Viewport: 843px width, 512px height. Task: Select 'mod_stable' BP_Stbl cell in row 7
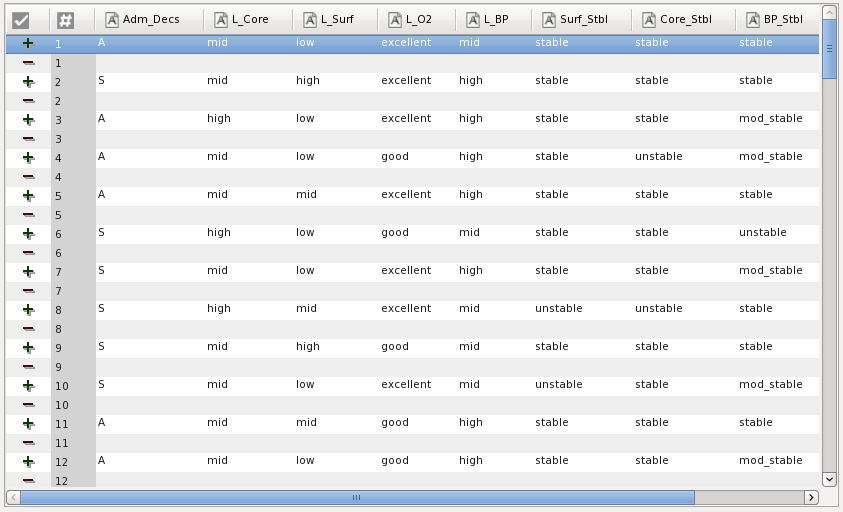[x=770, y=271]
